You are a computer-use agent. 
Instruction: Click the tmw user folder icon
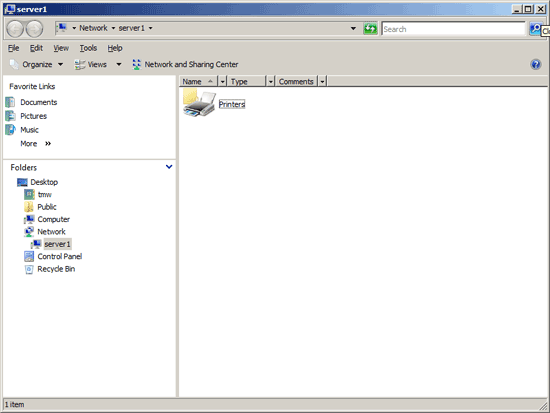[29, 194]
